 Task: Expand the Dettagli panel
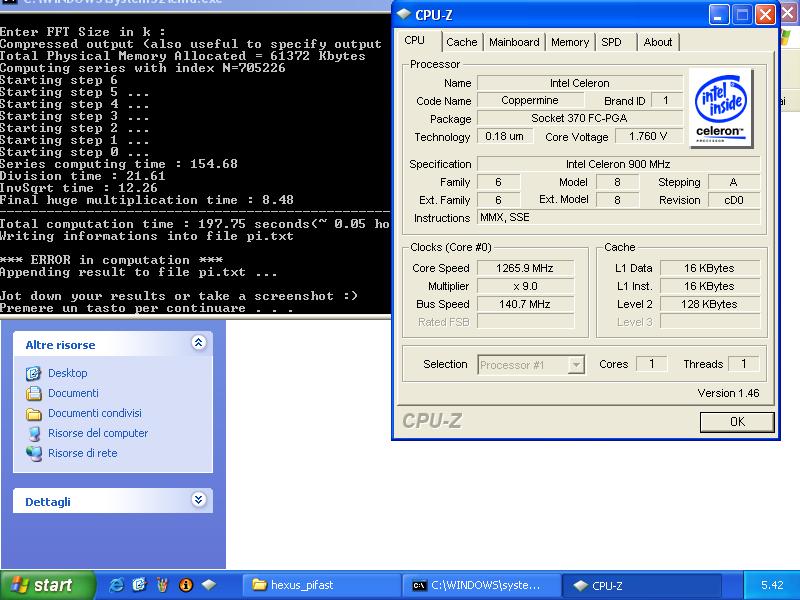click(x=198, y=499)
